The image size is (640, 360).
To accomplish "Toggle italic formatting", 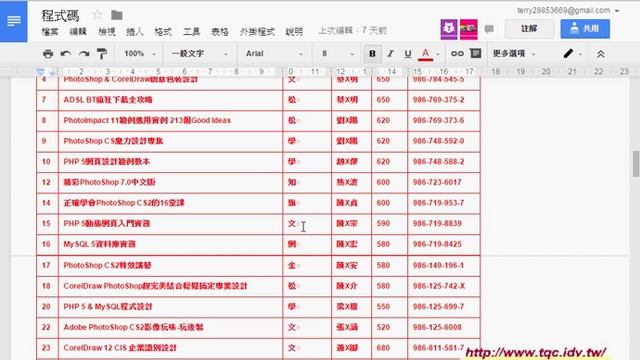I will (x=390, y=53).
